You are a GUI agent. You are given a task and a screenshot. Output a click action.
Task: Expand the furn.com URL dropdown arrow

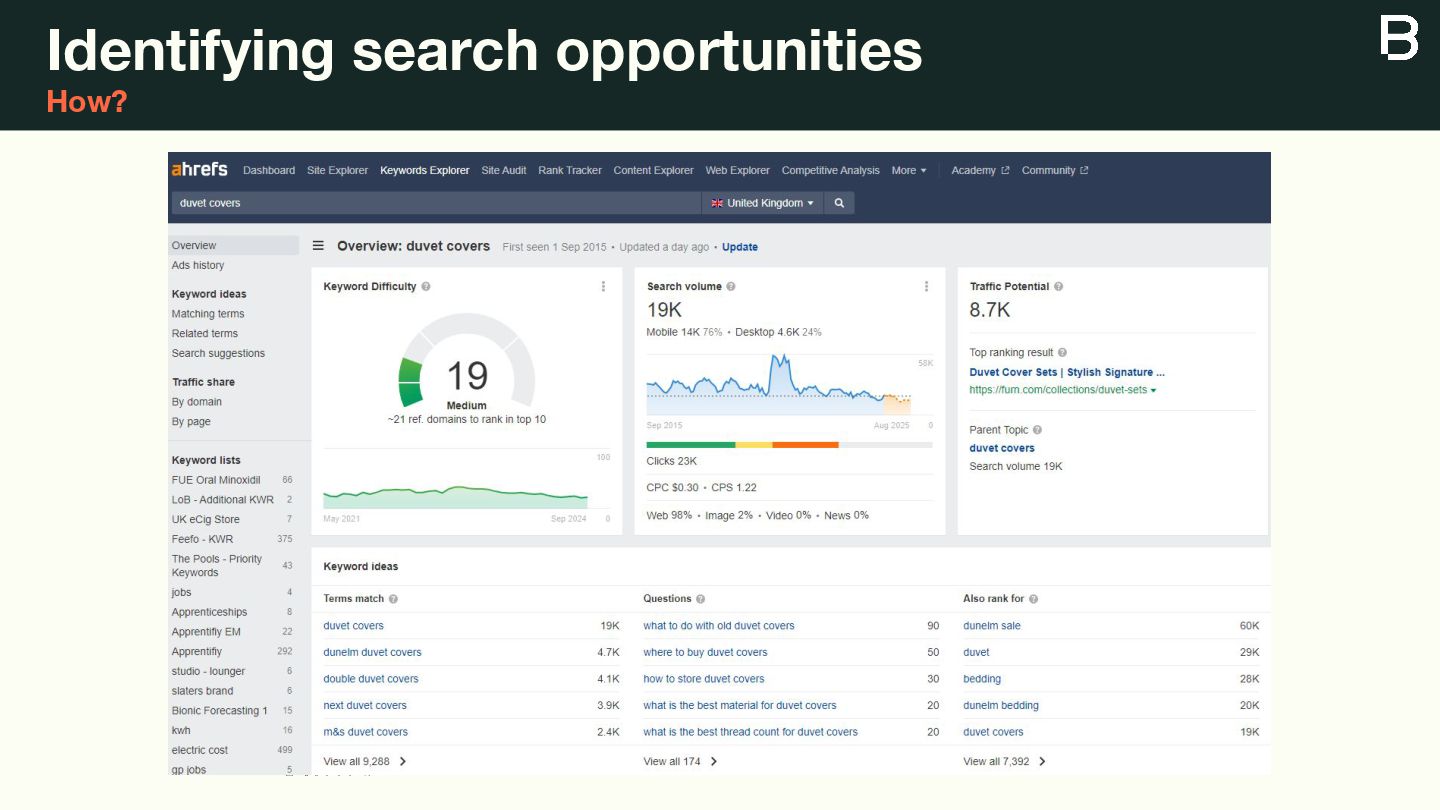click(x=1153, y=391)
